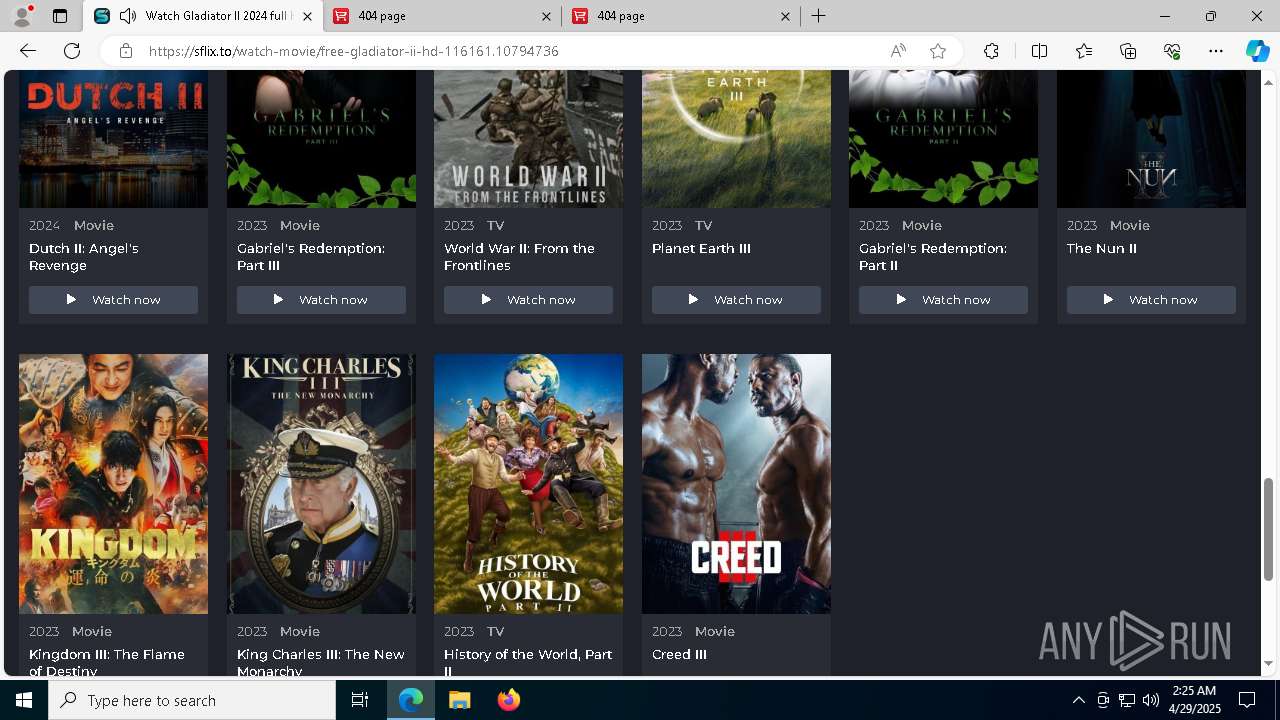1280x720 pixels.
Task: Open Read aloud icon in address bar
Action: [898, 51]
